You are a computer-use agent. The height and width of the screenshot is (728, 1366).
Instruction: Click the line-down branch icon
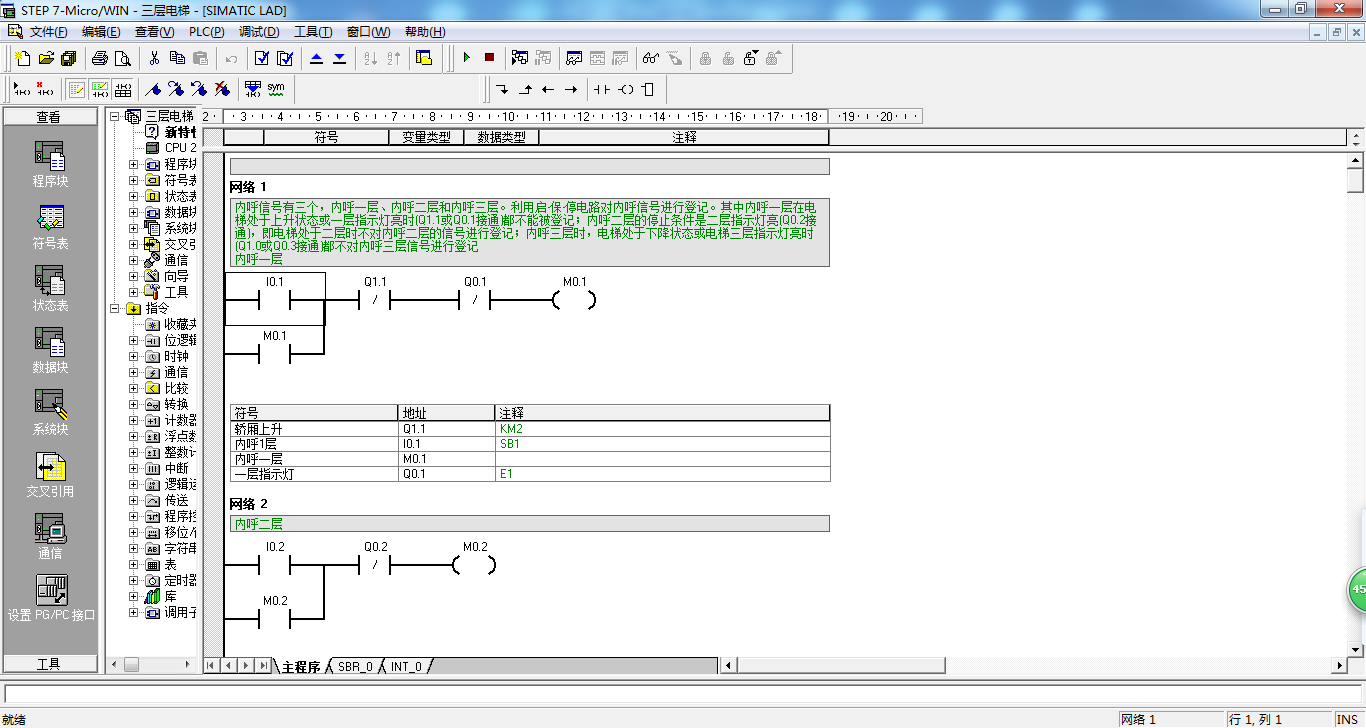[502, 89]
